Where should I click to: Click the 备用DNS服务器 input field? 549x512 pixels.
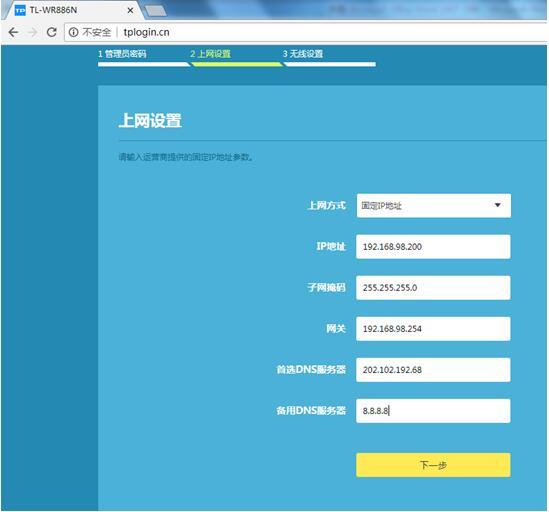tap(433, 411)
